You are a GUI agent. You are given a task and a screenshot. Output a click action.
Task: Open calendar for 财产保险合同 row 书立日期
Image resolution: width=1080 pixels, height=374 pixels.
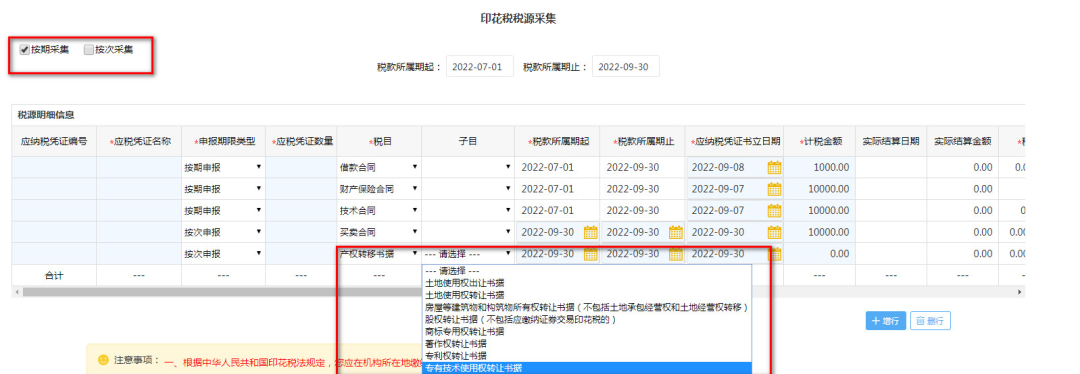pyautogui.click(x=774, y=189)
